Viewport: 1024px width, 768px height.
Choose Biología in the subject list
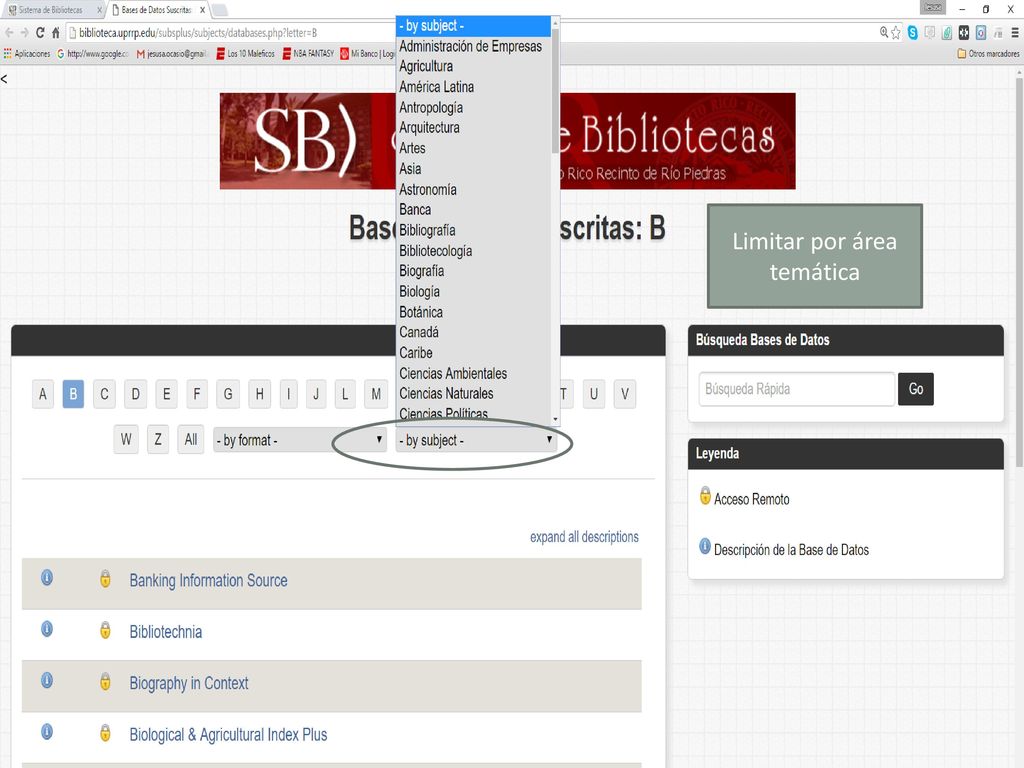pyautogui.click(x=473, y=292)
